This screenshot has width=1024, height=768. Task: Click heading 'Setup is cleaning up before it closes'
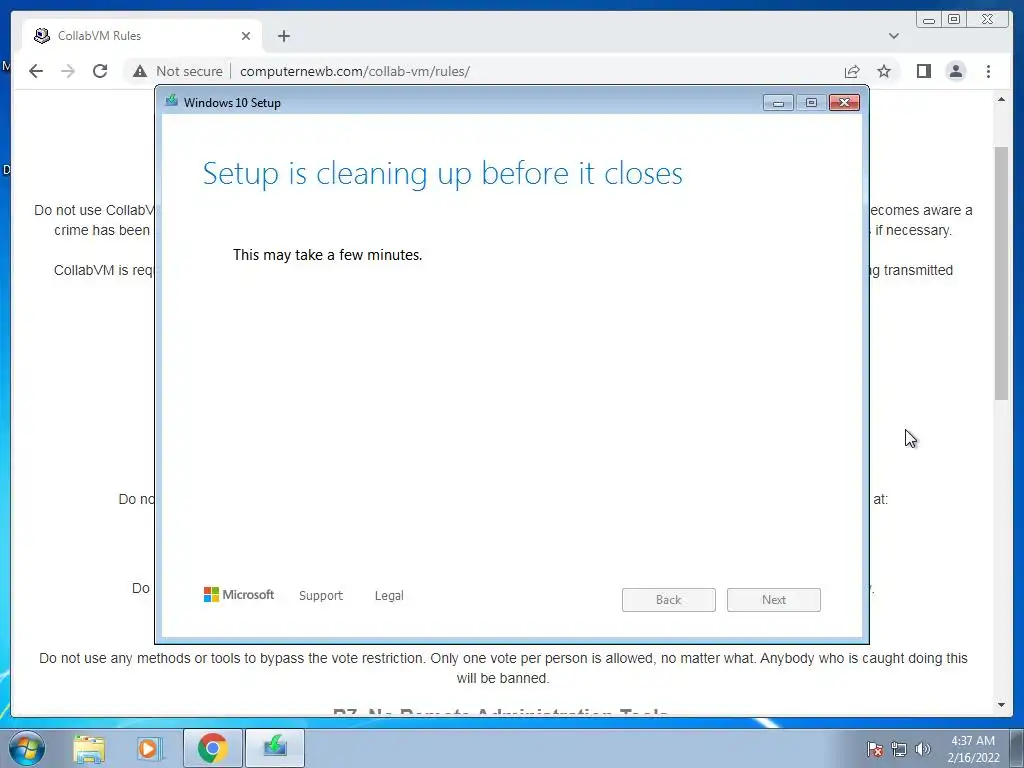[443, 174]
